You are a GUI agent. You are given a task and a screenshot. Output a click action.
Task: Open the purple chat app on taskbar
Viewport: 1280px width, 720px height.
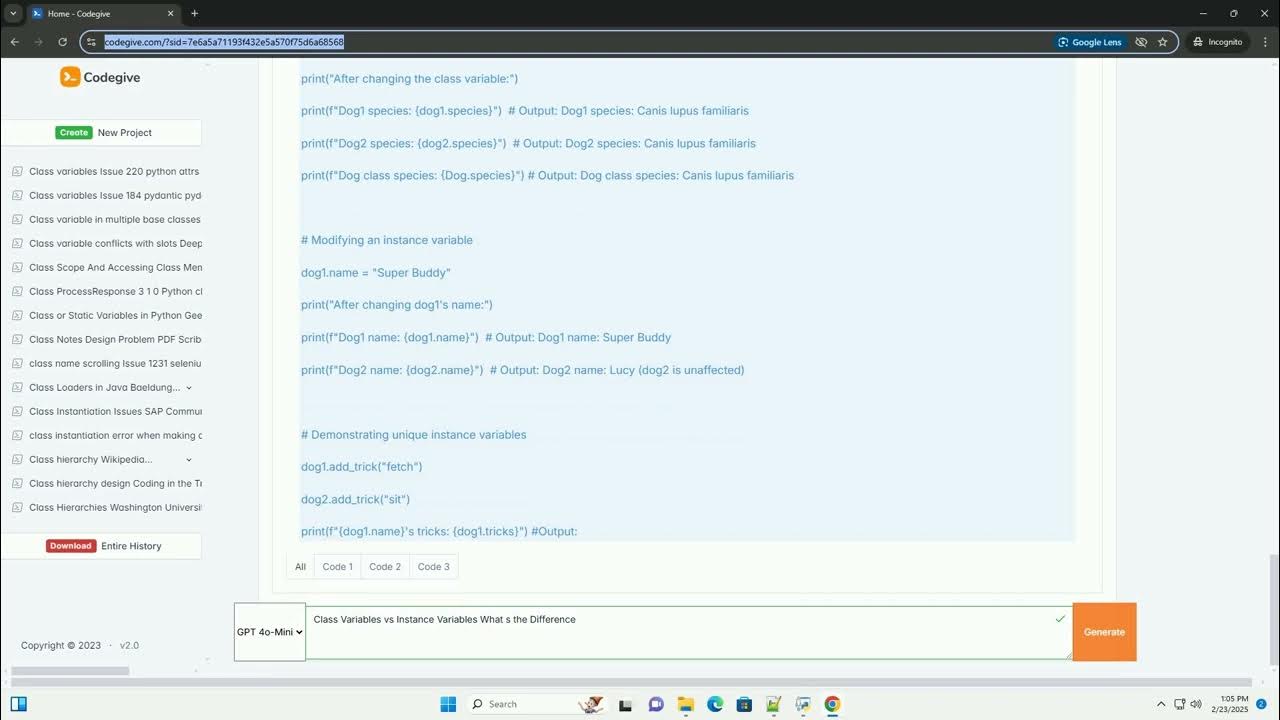656,704
